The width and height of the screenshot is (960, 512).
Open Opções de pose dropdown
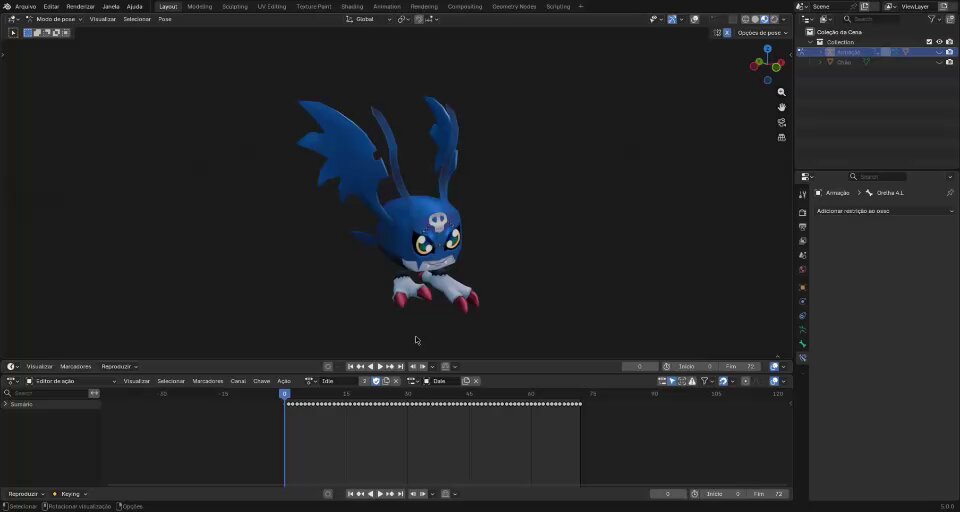[x=762, y=33]
